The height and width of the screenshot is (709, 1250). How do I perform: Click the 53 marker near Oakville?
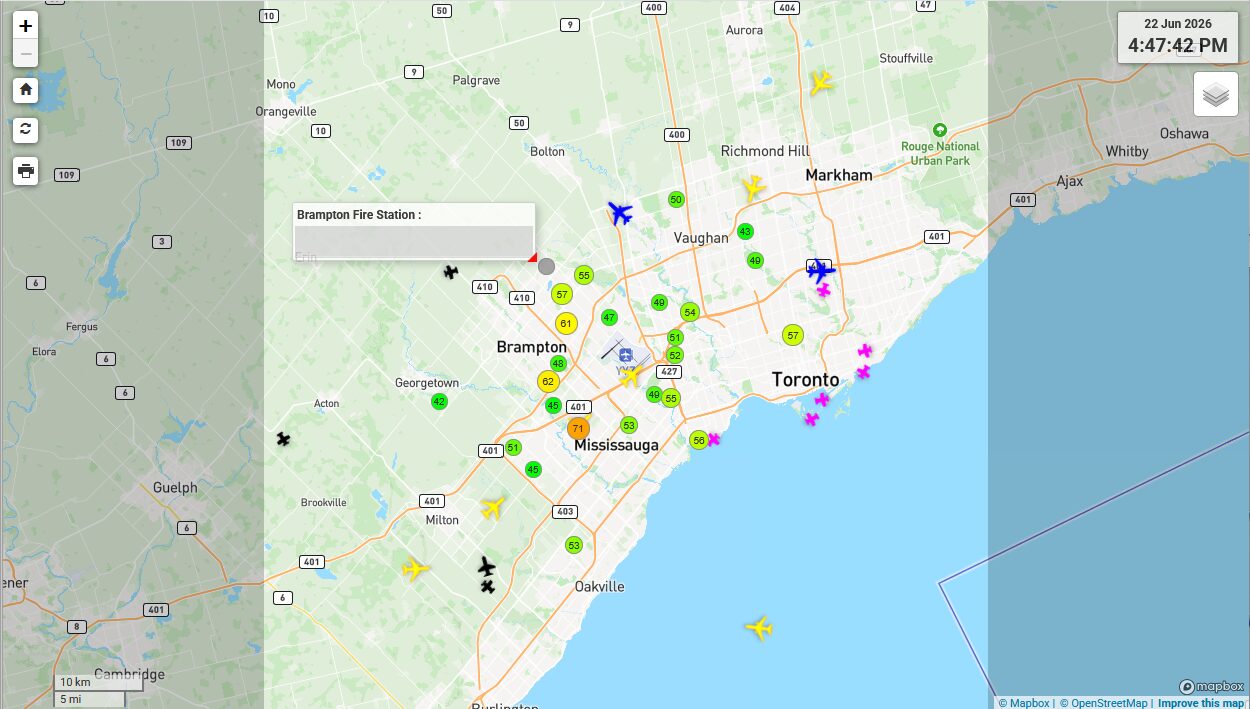pos(574,545)
